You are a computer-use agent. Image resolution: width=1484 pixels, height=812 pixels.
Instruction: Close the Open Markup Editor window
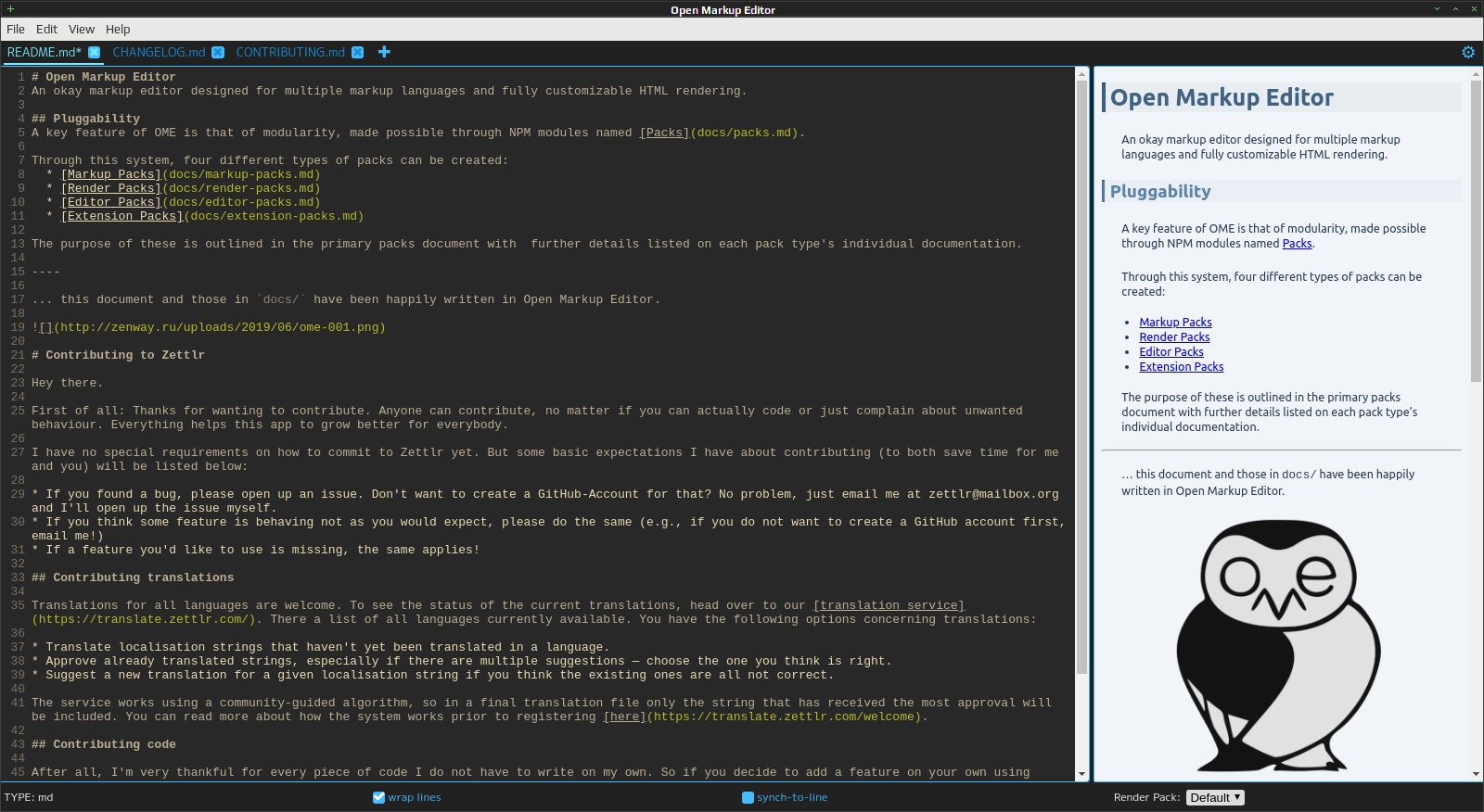(1475, 9)
